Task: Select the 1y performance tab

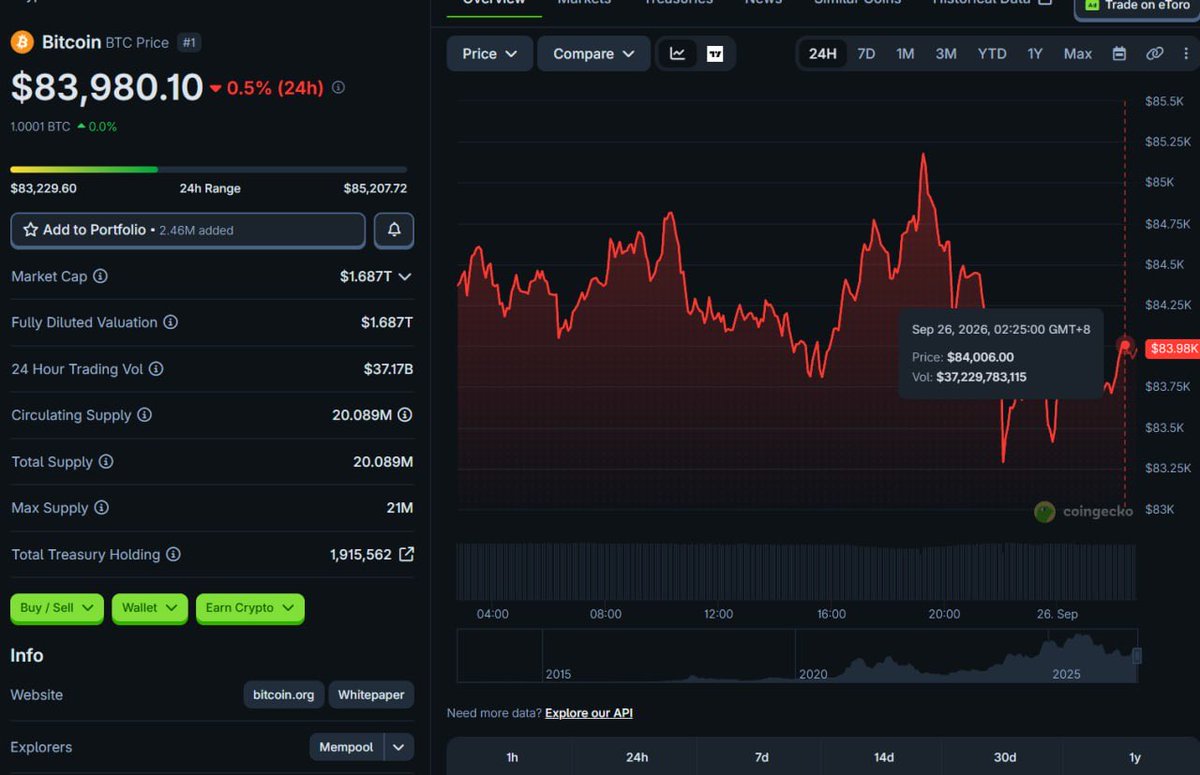Action: [1135, 757]
